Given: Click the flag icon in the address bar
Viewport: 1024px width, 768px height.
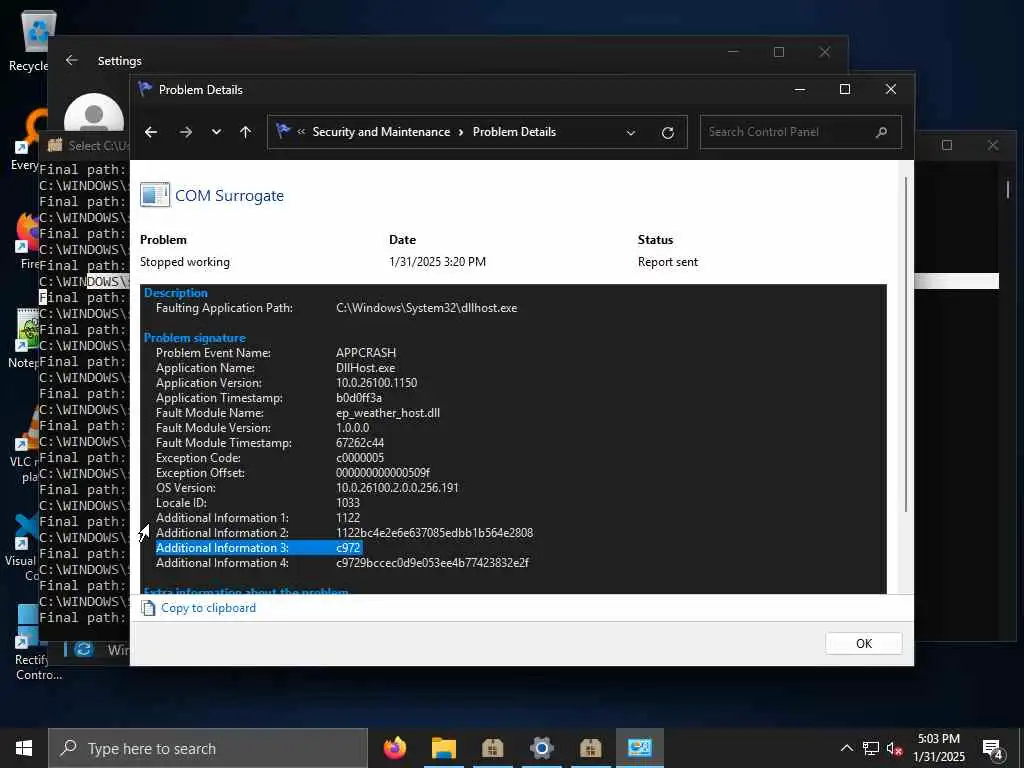Looking at the screenshot, I should coord(283,131).
